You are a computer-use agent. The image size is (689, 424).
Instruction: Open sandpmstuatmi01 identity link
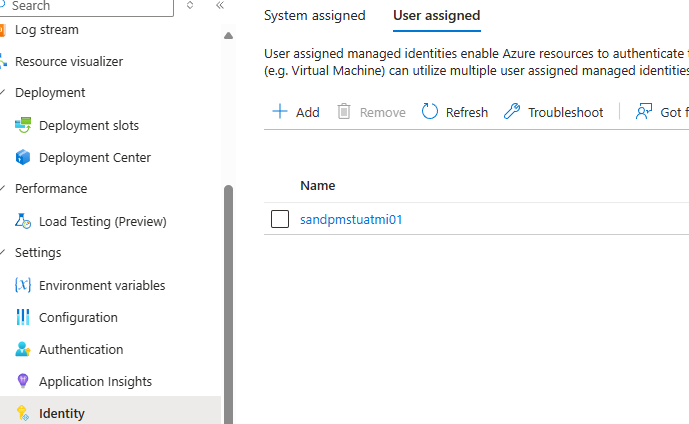click(x=351, y=219)
